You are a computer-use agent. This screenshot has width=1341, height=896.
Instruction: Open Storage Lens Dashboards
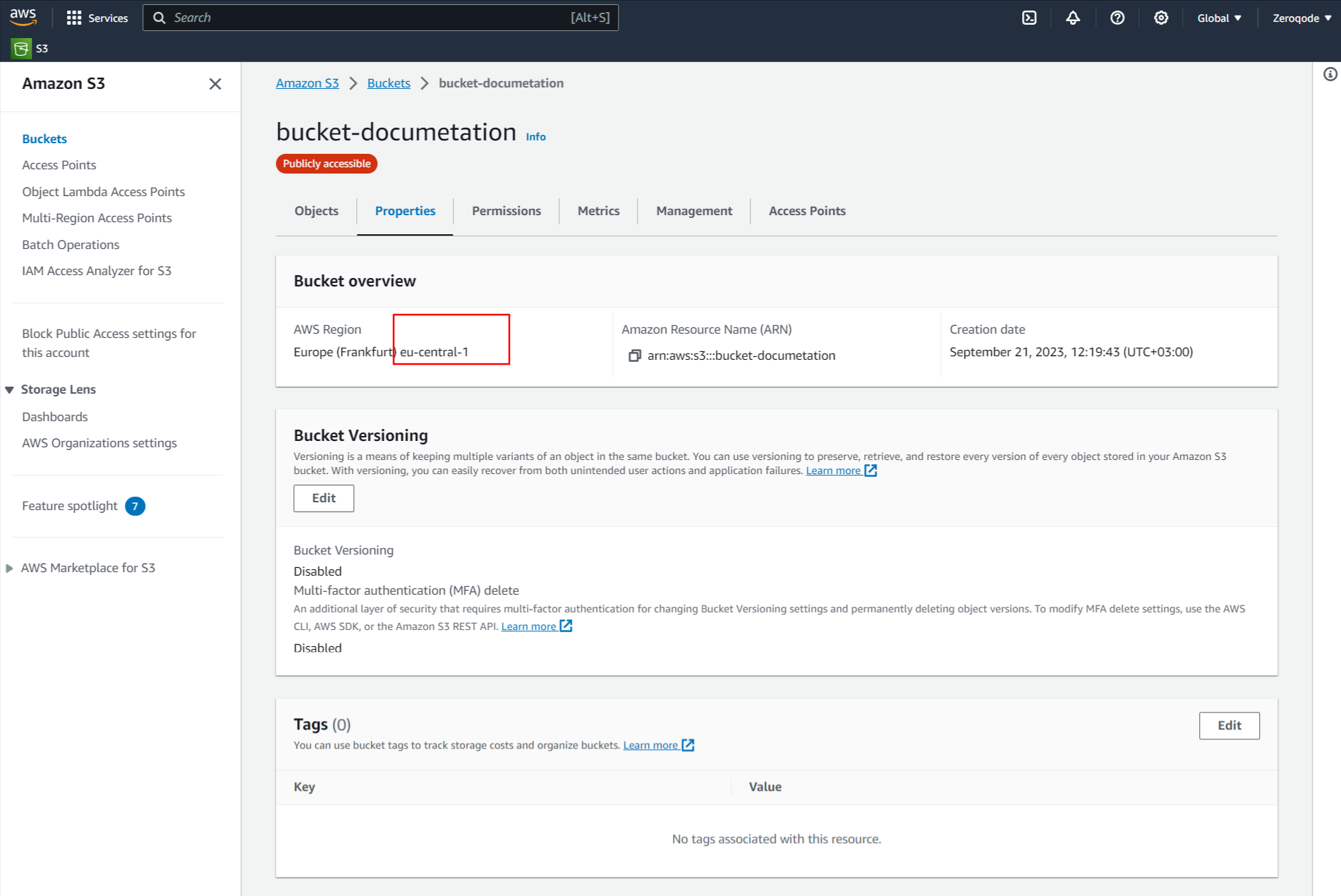click(x=55, y=417)
